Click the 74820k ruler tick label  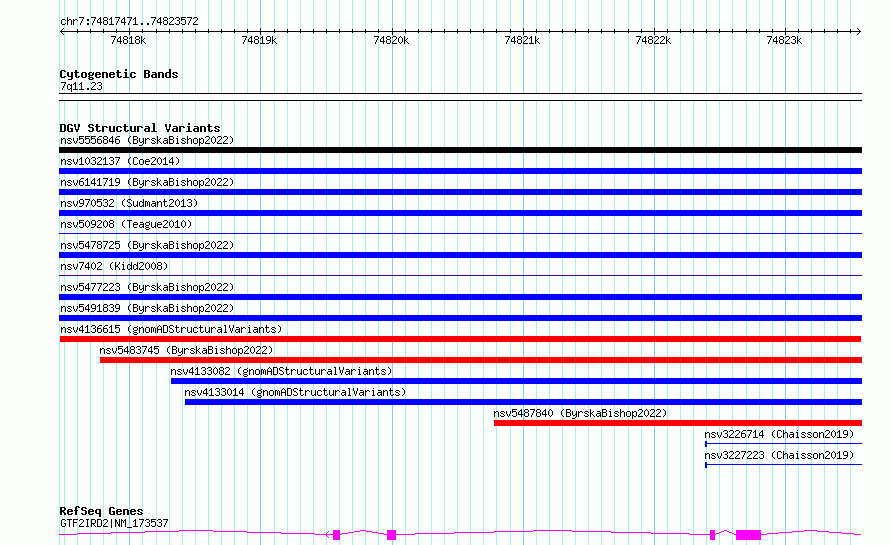[x=391, y=40]
